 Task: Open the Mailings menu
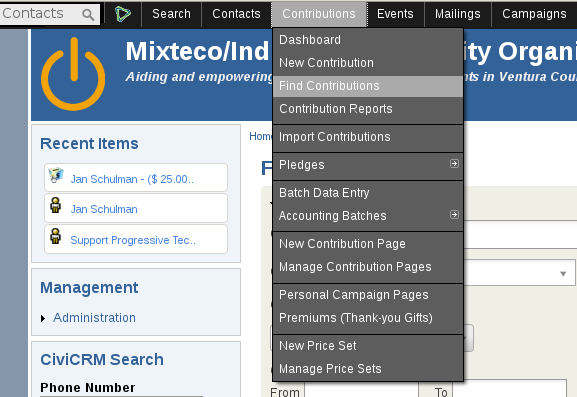coord(458,14)
